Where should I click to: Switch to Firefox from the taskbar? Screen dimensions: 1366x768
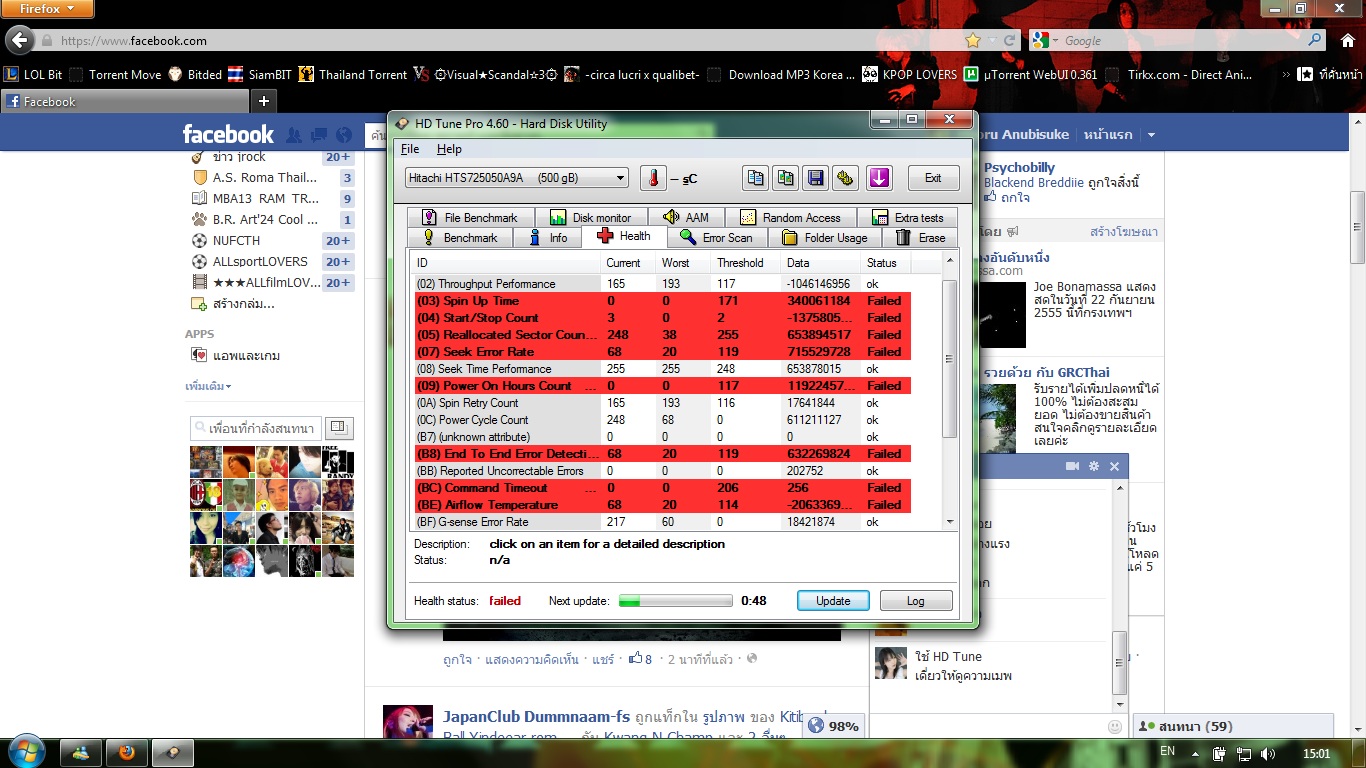[x=126, y=753]
